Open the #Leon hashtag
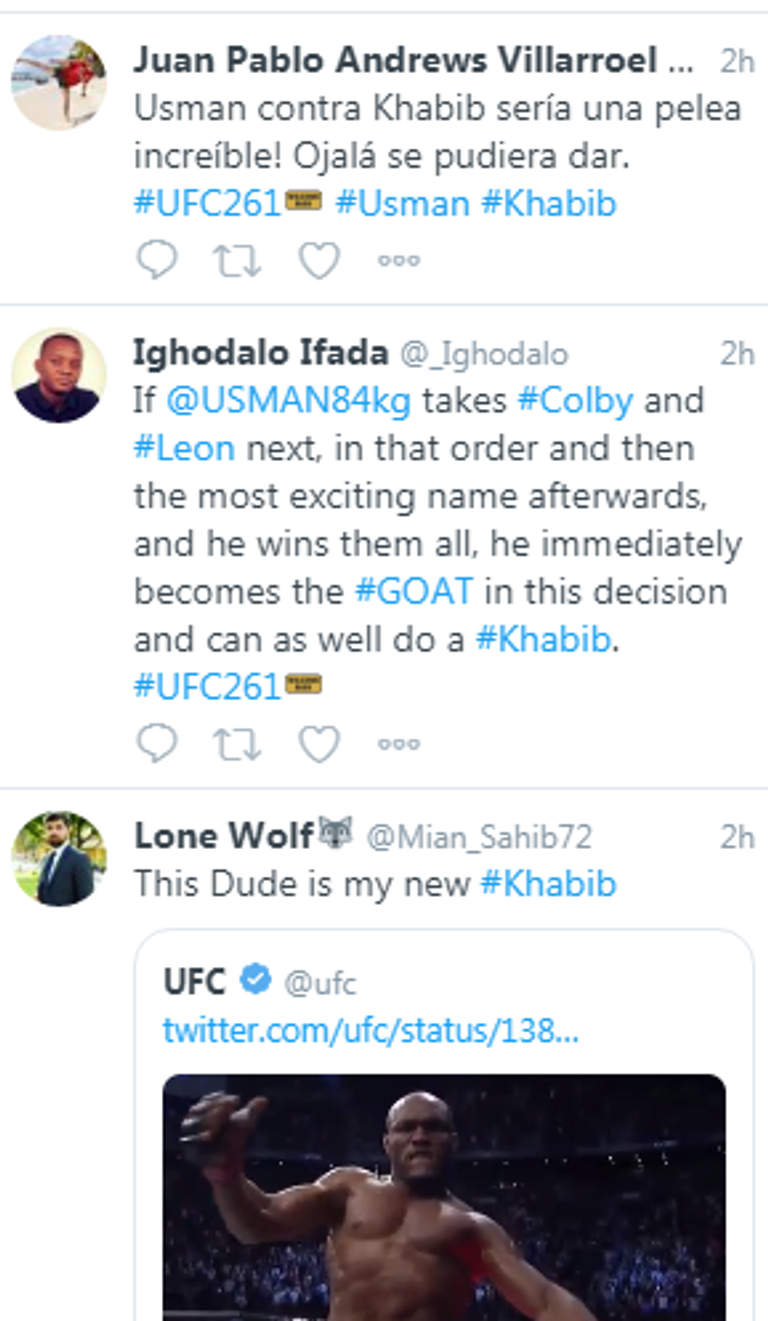The image size is (768, 1321). (184, 447)
